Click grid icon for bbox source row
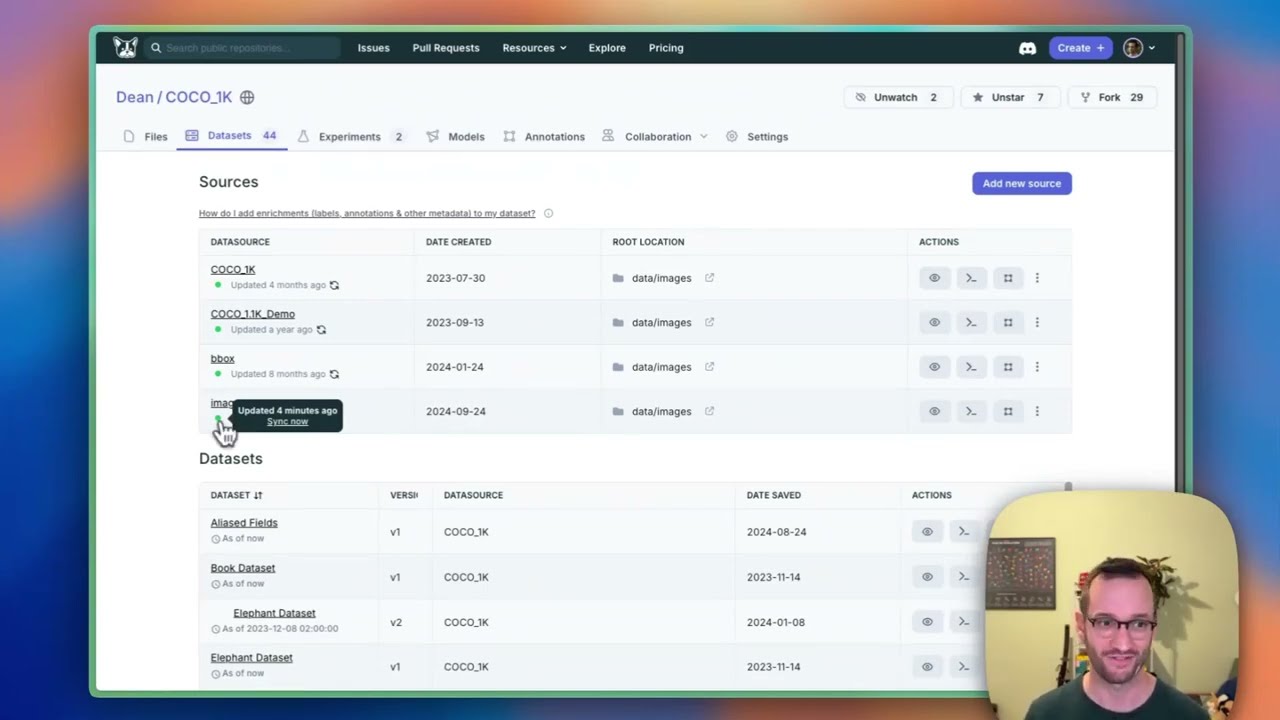The height and width of the screenshot is (720, 1280). pos(1008,367)
